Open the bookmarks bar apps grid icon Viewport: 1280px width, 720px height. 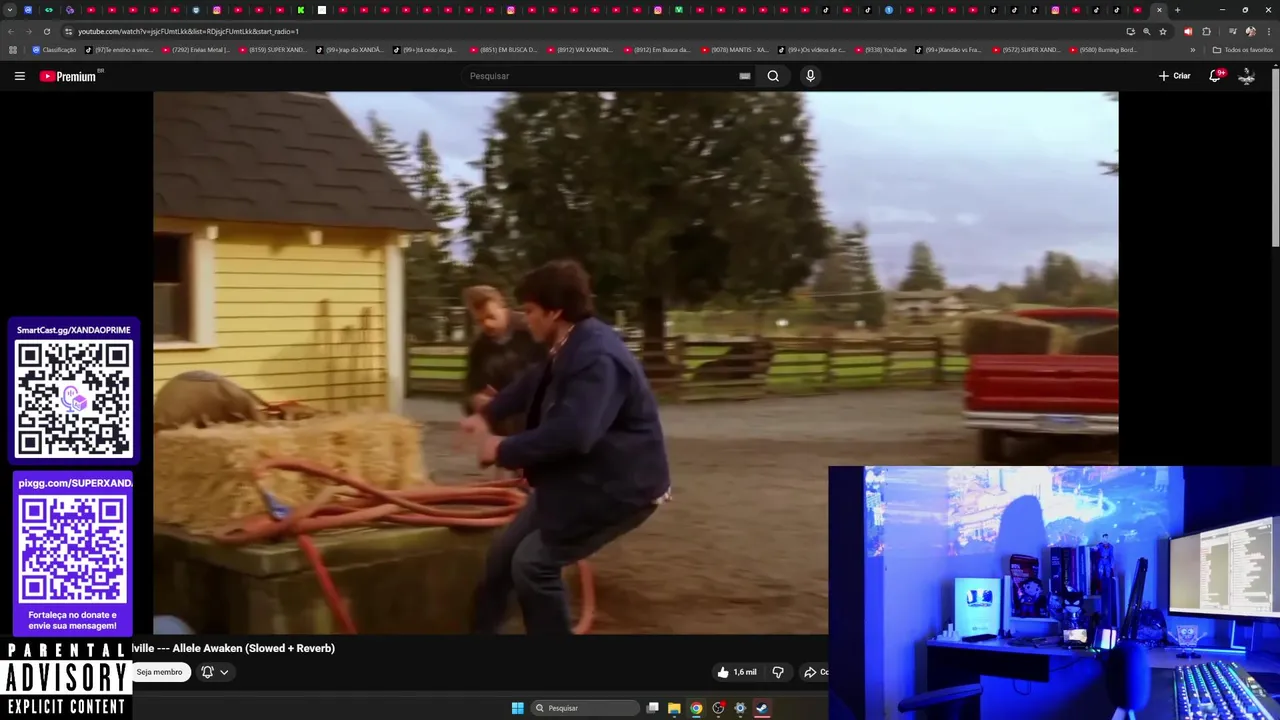13,50
